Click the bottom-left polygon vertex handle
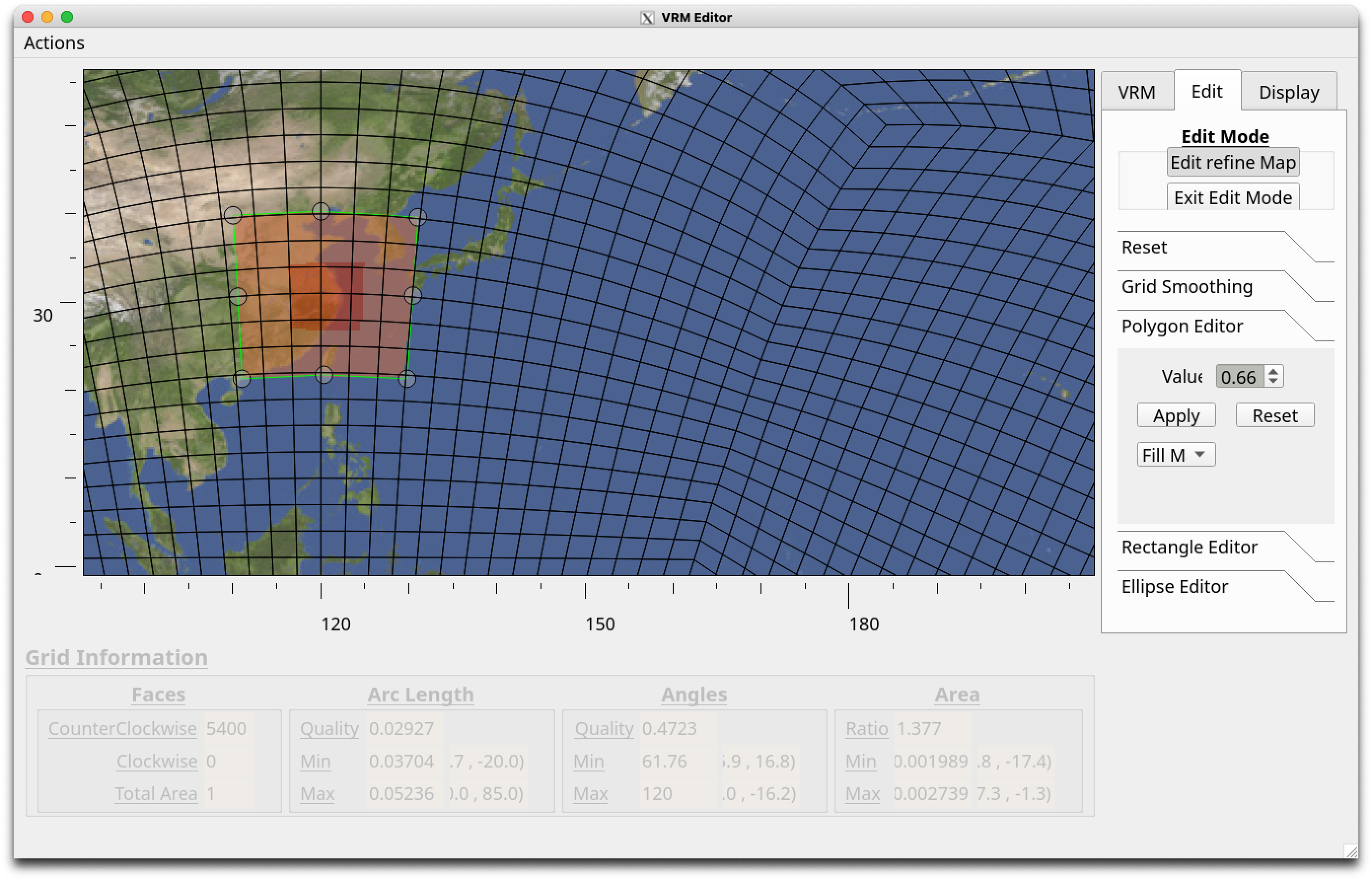This screenshot has height=880, width=1372. click(x=242, y=378)
